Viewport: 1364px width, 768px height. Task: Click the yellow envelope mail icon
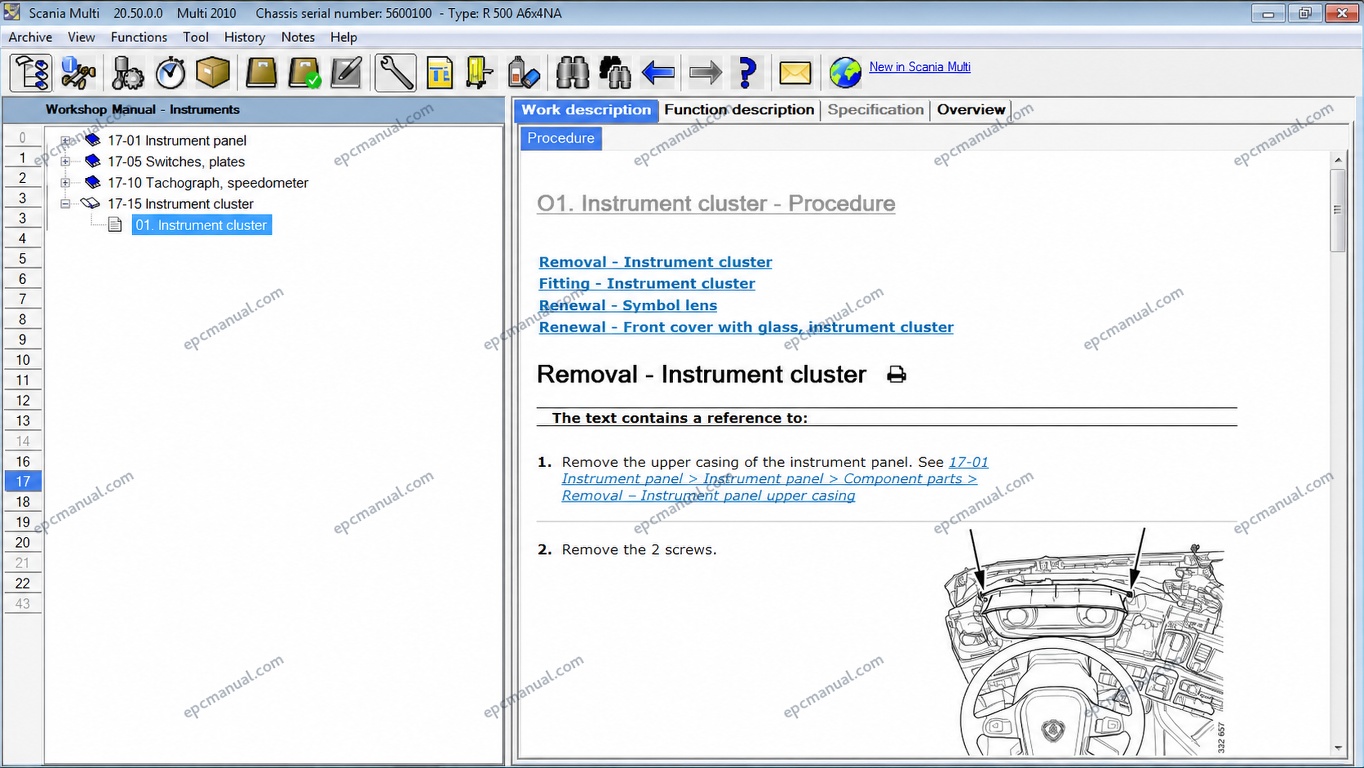click(x=795, y=73)
